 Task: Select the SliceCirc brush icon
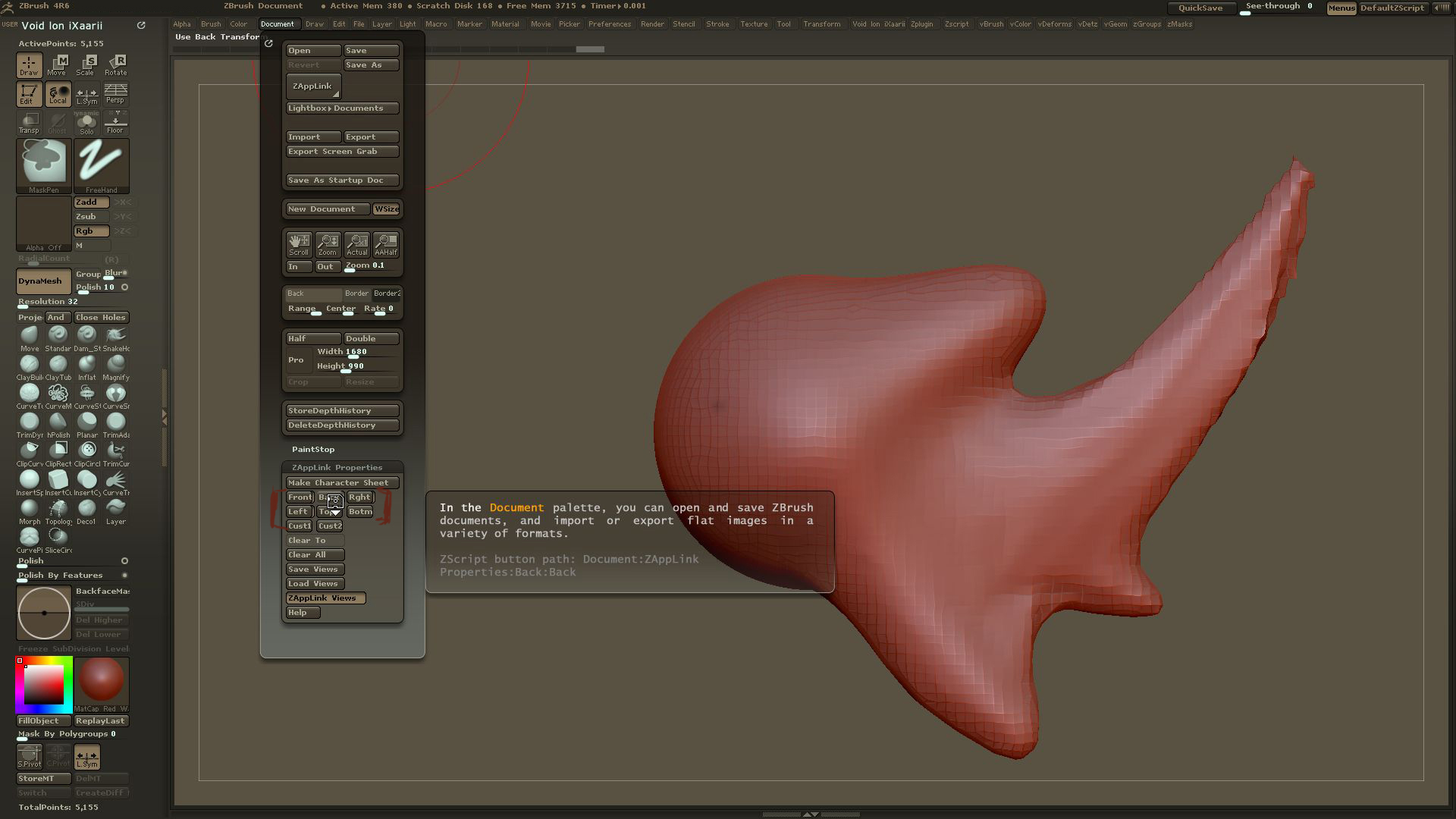[58, 541]
